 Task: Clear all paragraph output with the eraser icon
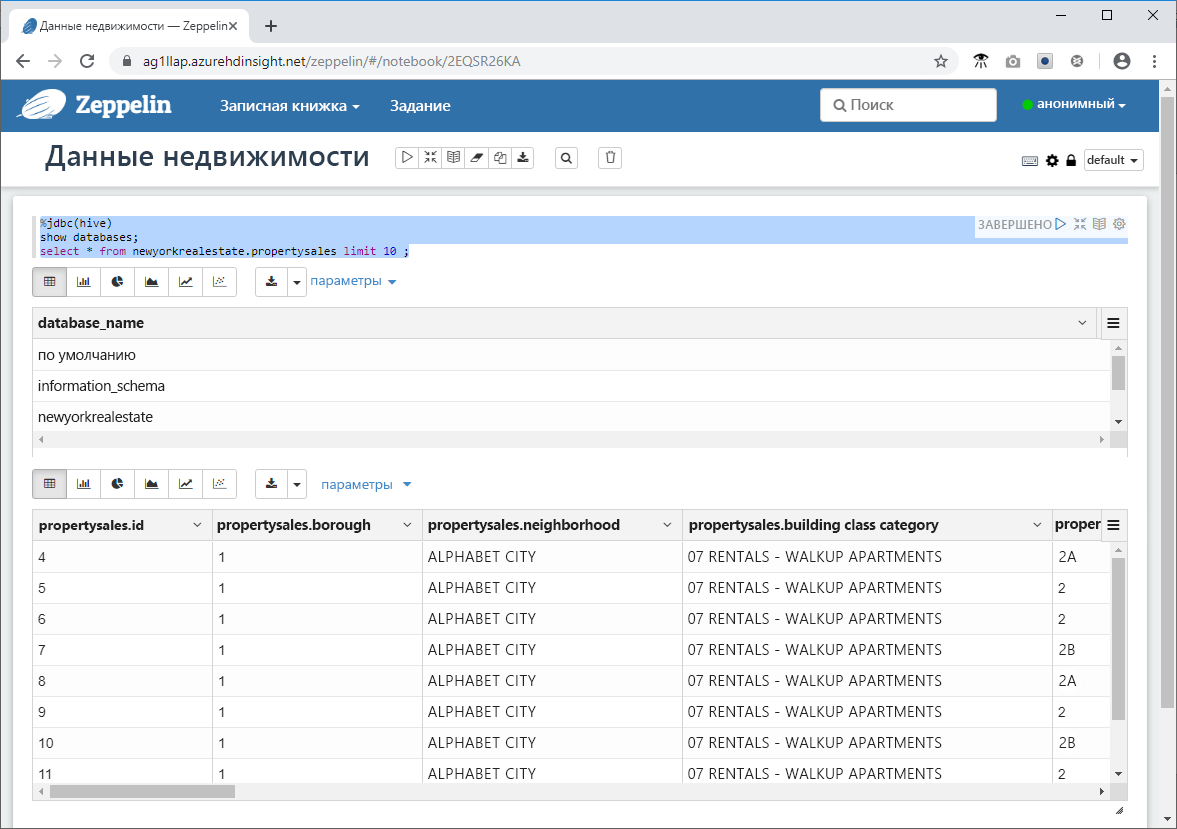pos(476,157)
